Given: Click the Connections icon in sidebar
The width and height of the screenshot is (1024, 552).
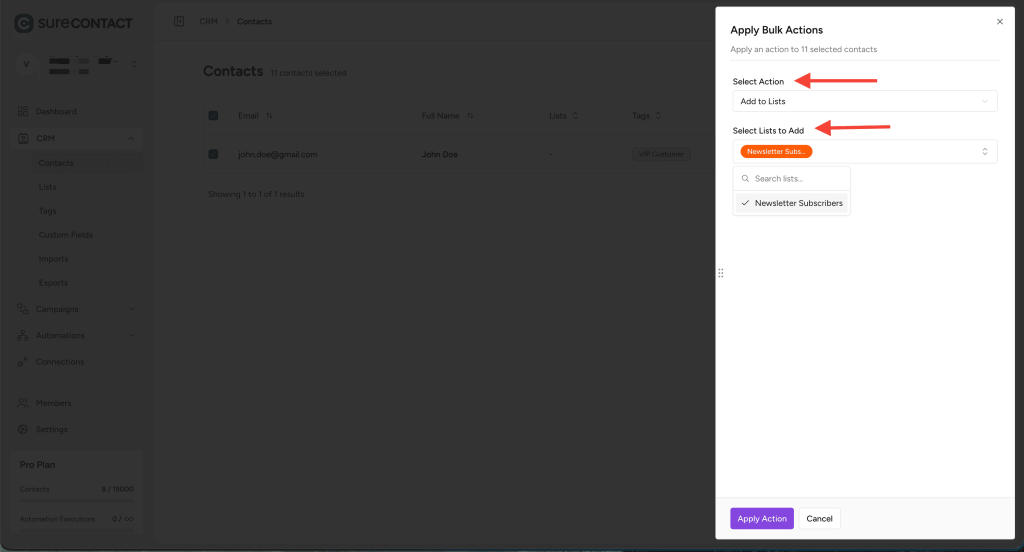Looking at the screenshot, I should point(23,362).
